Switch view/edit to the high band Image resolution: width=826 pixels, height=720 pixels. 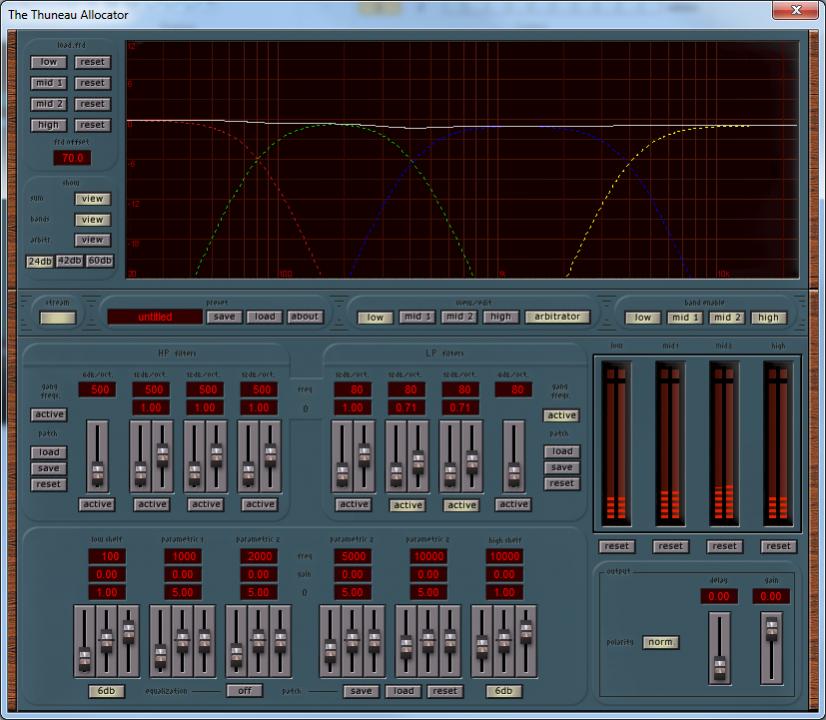click(x=500, y=317)
